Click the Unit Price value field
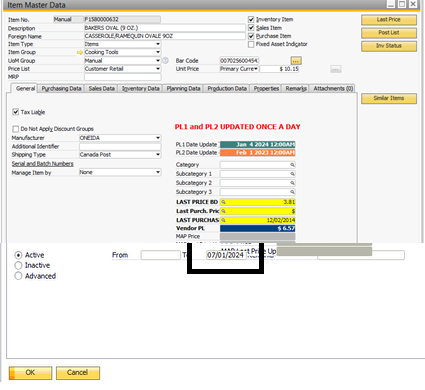Screen dimensions: 425x390 pos(279,69)
